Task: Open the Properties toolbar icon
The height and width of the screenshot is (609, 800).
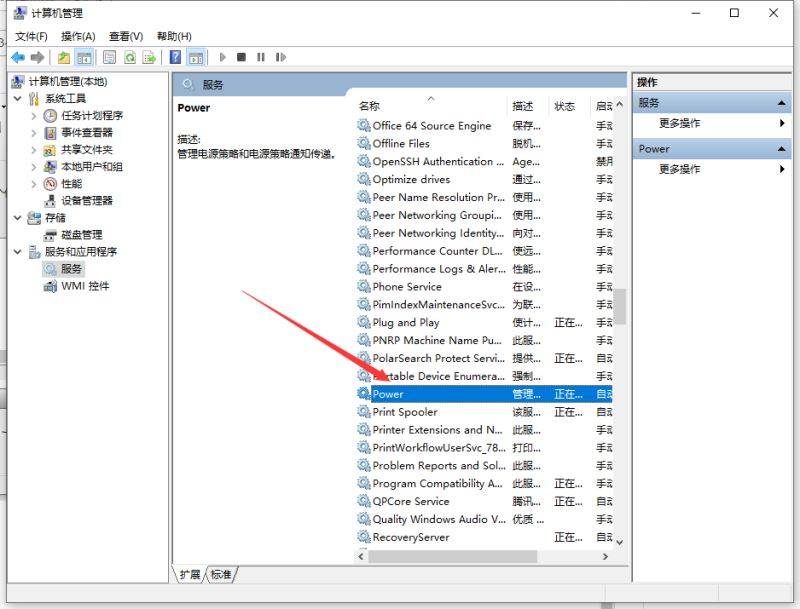Action: (109, 57)
